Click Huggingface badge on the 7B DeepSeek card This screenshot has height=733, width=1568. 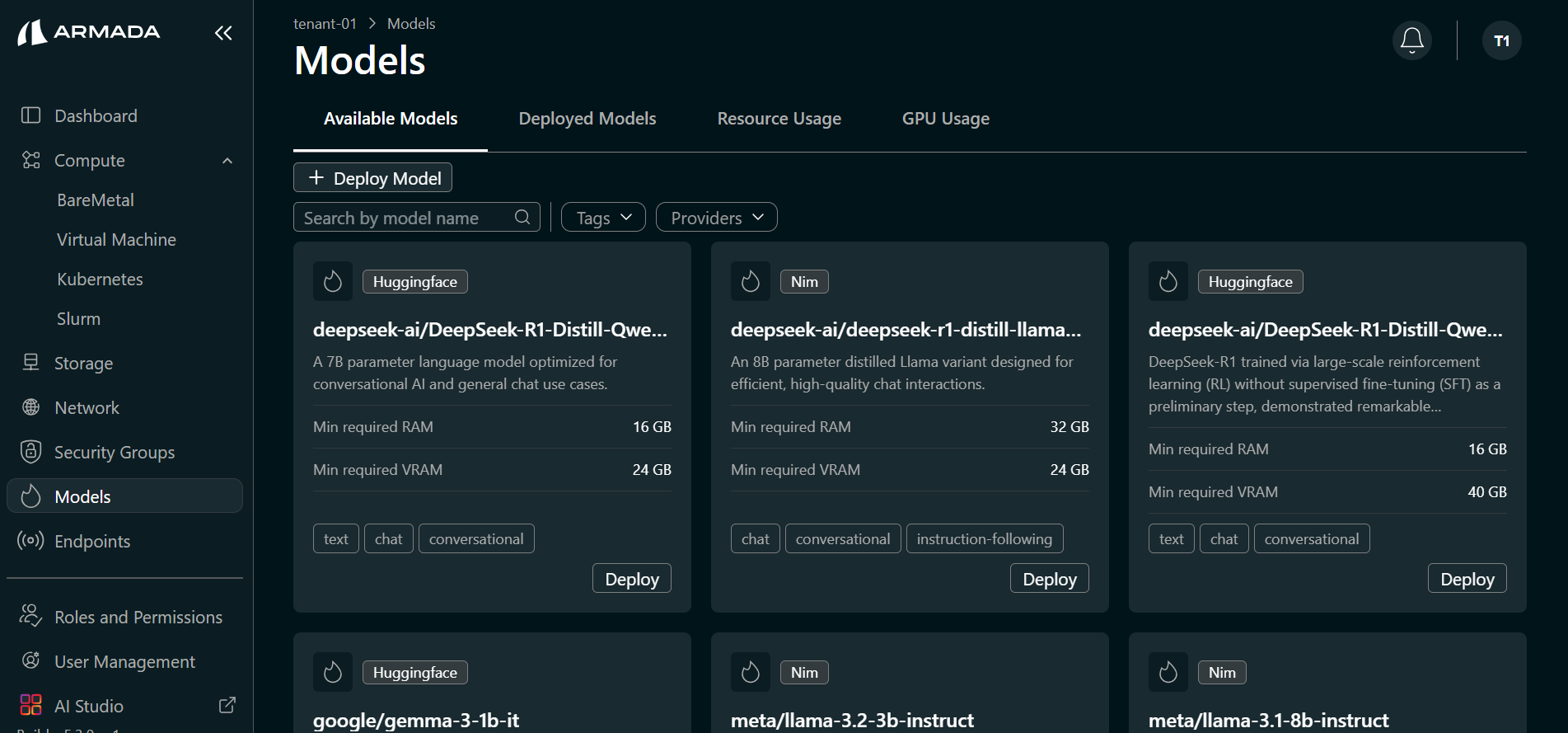pyautogui.click(x=415, y=282)
